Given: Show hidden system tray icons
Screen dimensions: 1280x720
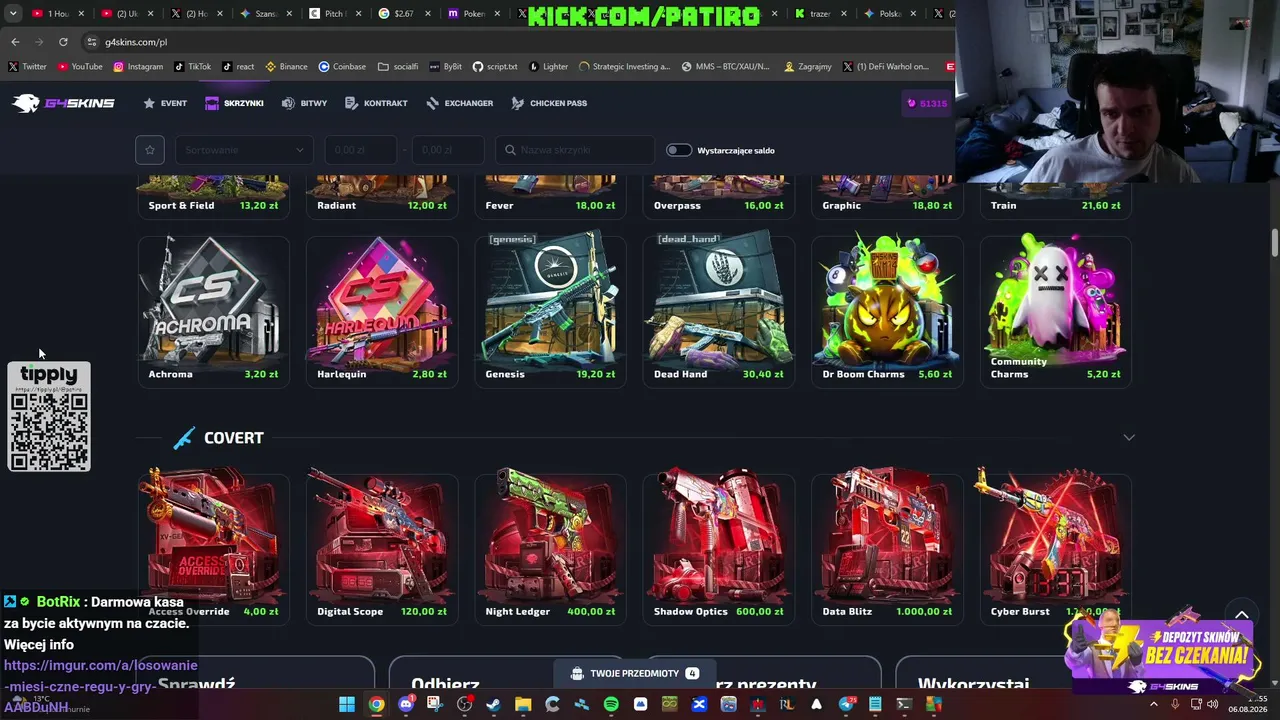Looking at the screenshot, I should (x=1154, y=704).
